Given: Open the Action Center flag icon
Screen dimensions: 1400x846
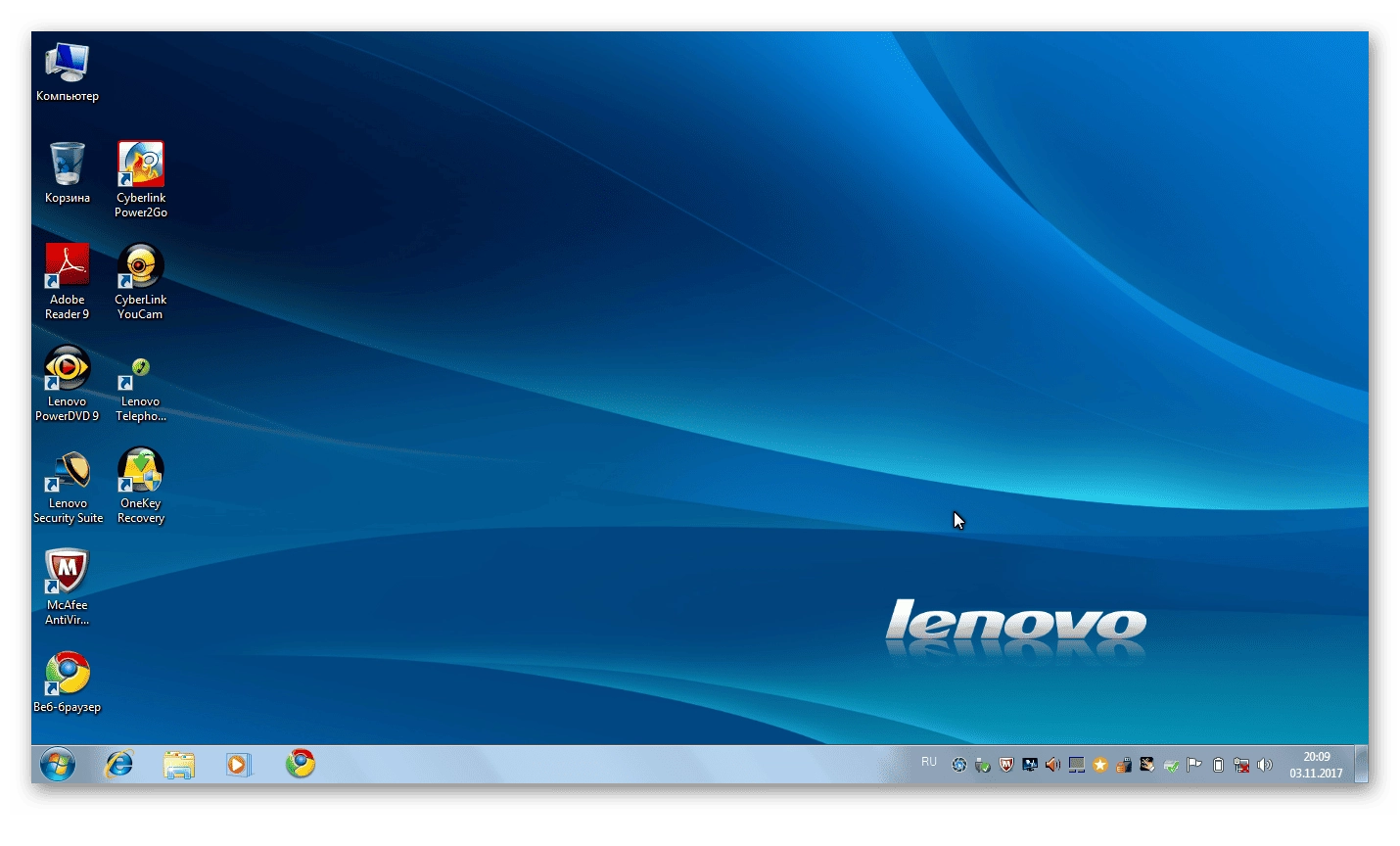Looking at the screenshot, I should [1193, 765].
